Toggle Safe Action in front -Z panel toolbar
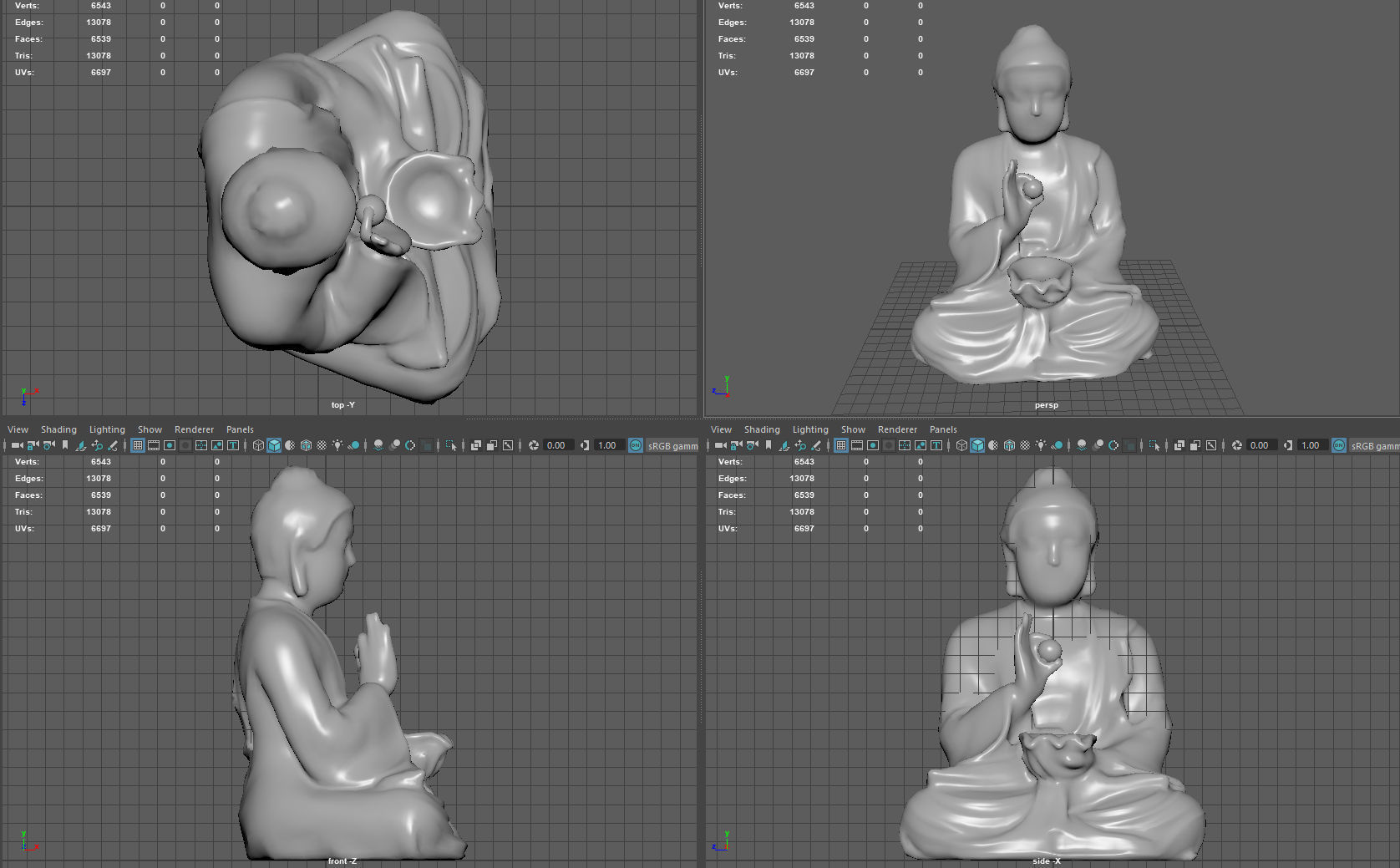 [217, 445]
